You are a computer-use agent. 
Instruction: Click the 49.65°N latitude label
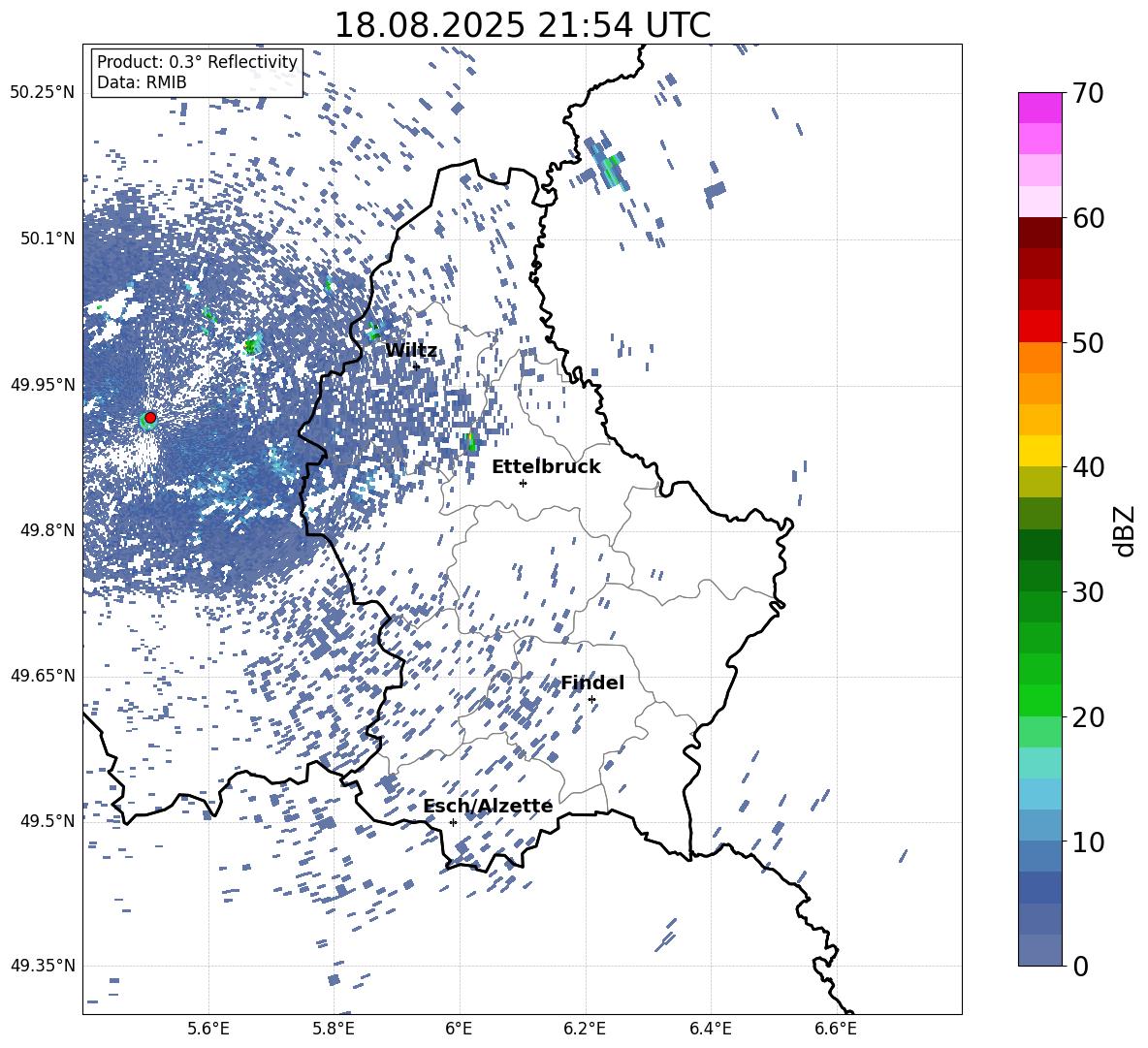pyautogui.click(x=43, y=676)
